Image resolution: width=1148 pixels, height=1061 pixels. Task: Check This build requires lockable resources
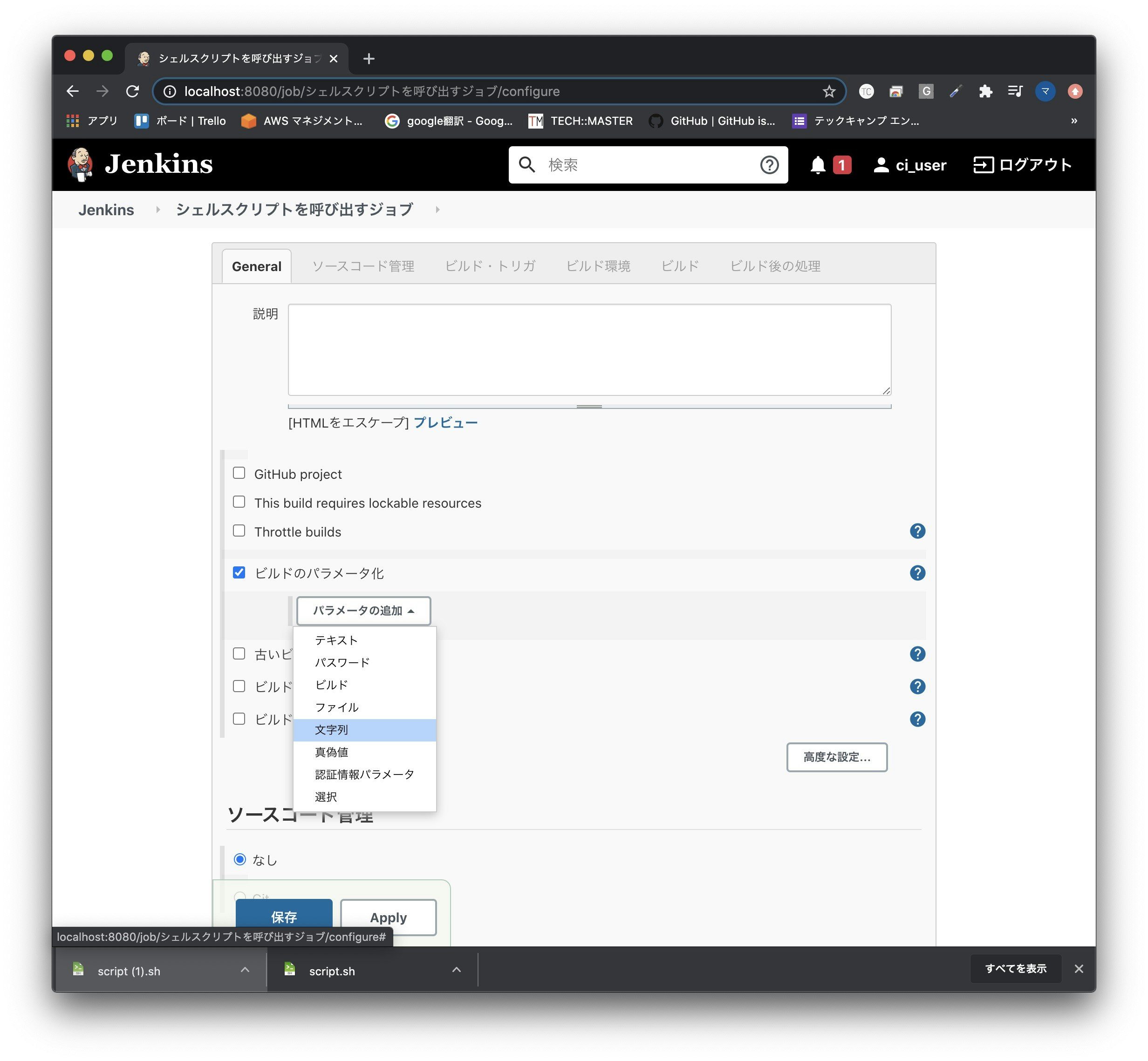(239, 502)
